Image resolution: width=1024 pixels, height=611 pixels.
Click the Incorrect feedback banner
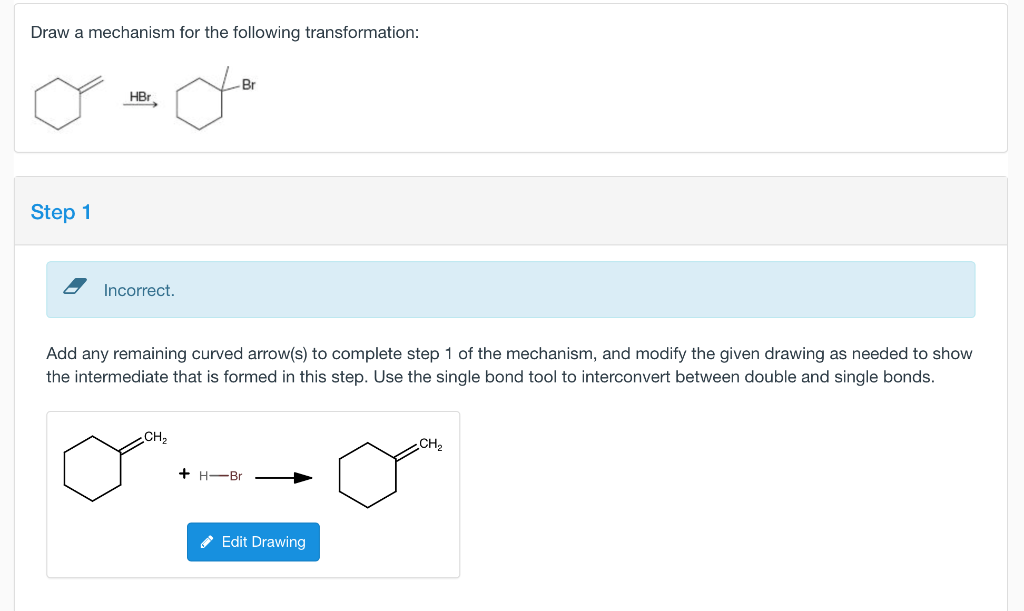[510, 290]
